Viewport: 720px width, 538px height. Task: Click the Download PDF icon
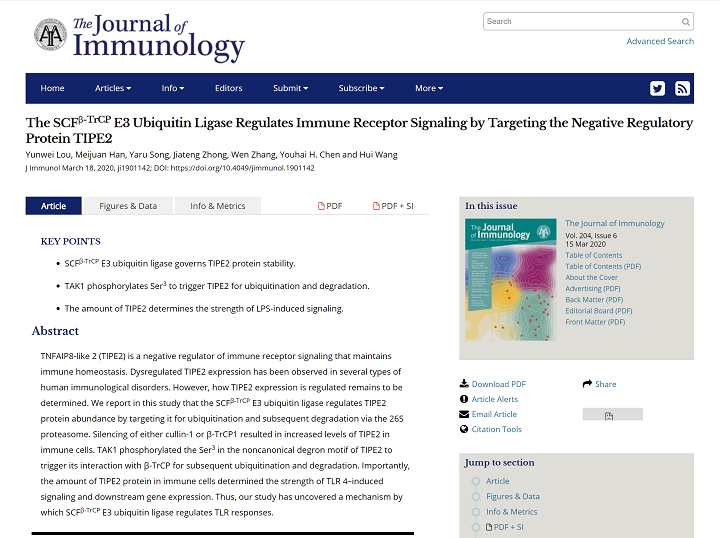point(464,384)
